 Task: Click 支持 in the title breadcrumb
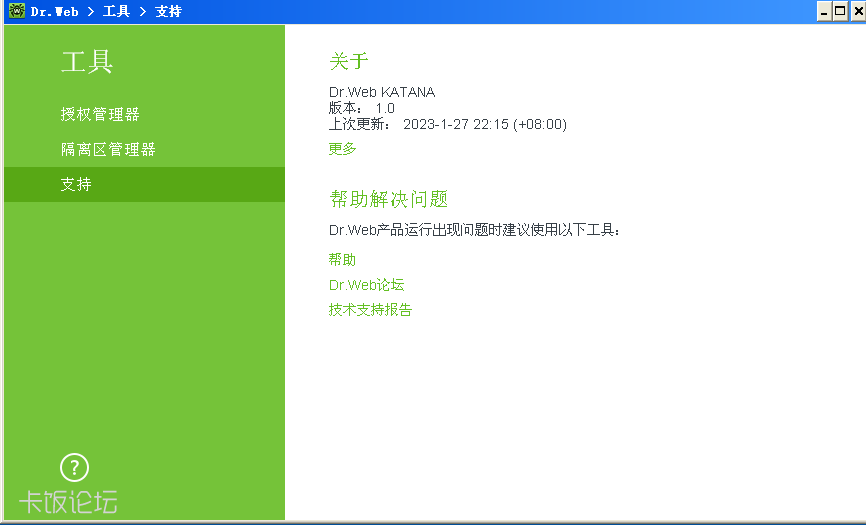[x=168, y=12]
